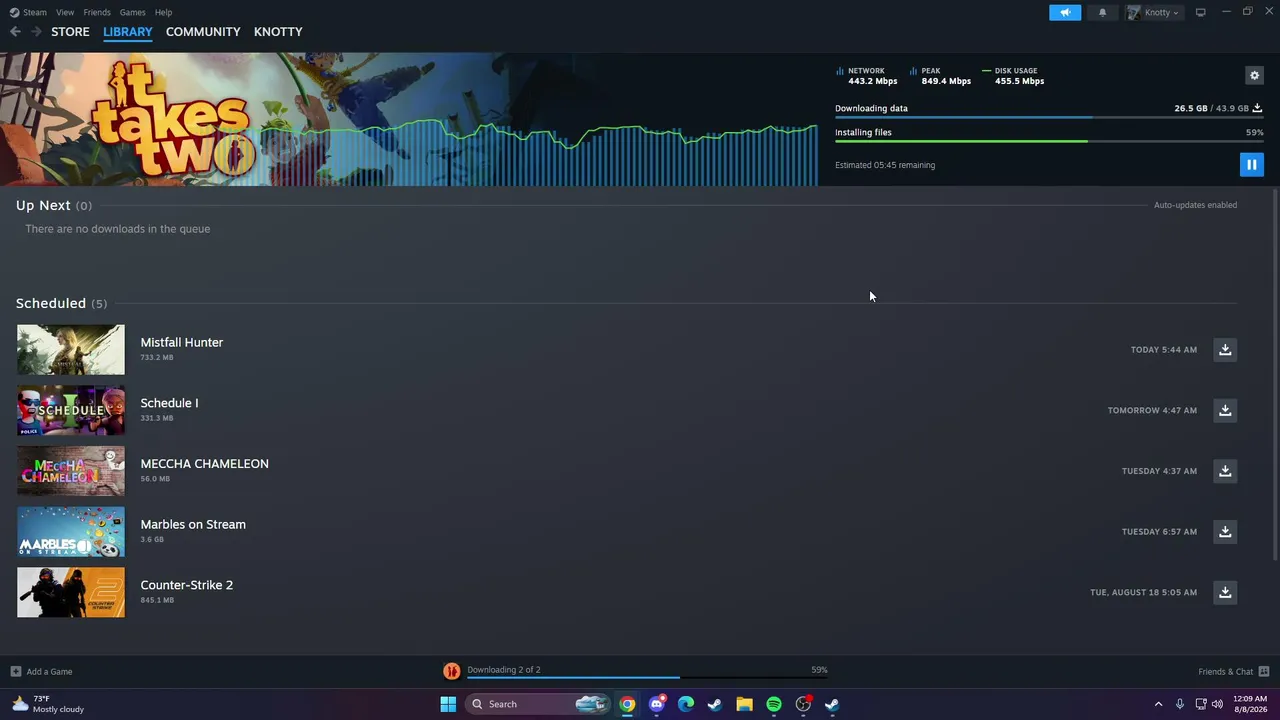Go to the COMMUNITY tab
This screenshot has width=1280, height=720.
[x=203, y=32]
